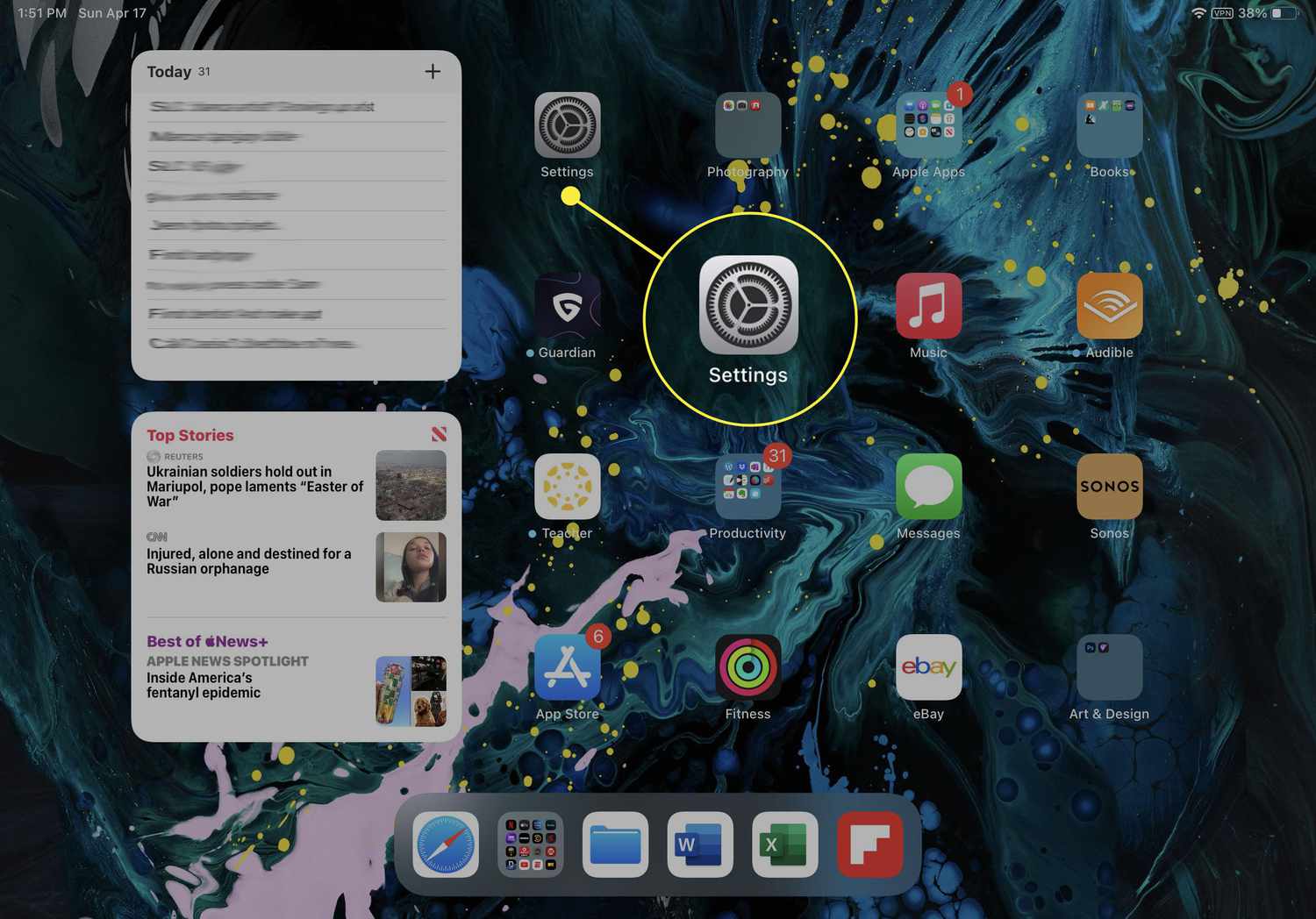This screenshot has height=919, width=1316.
Task: Expand the Productivity folder
Action: [747, 487]
